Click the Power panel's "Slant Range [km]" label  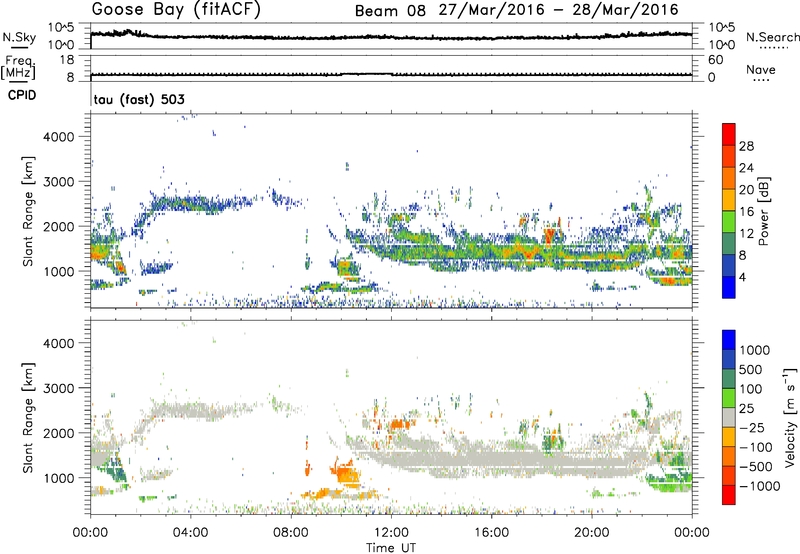pos(28,211)
